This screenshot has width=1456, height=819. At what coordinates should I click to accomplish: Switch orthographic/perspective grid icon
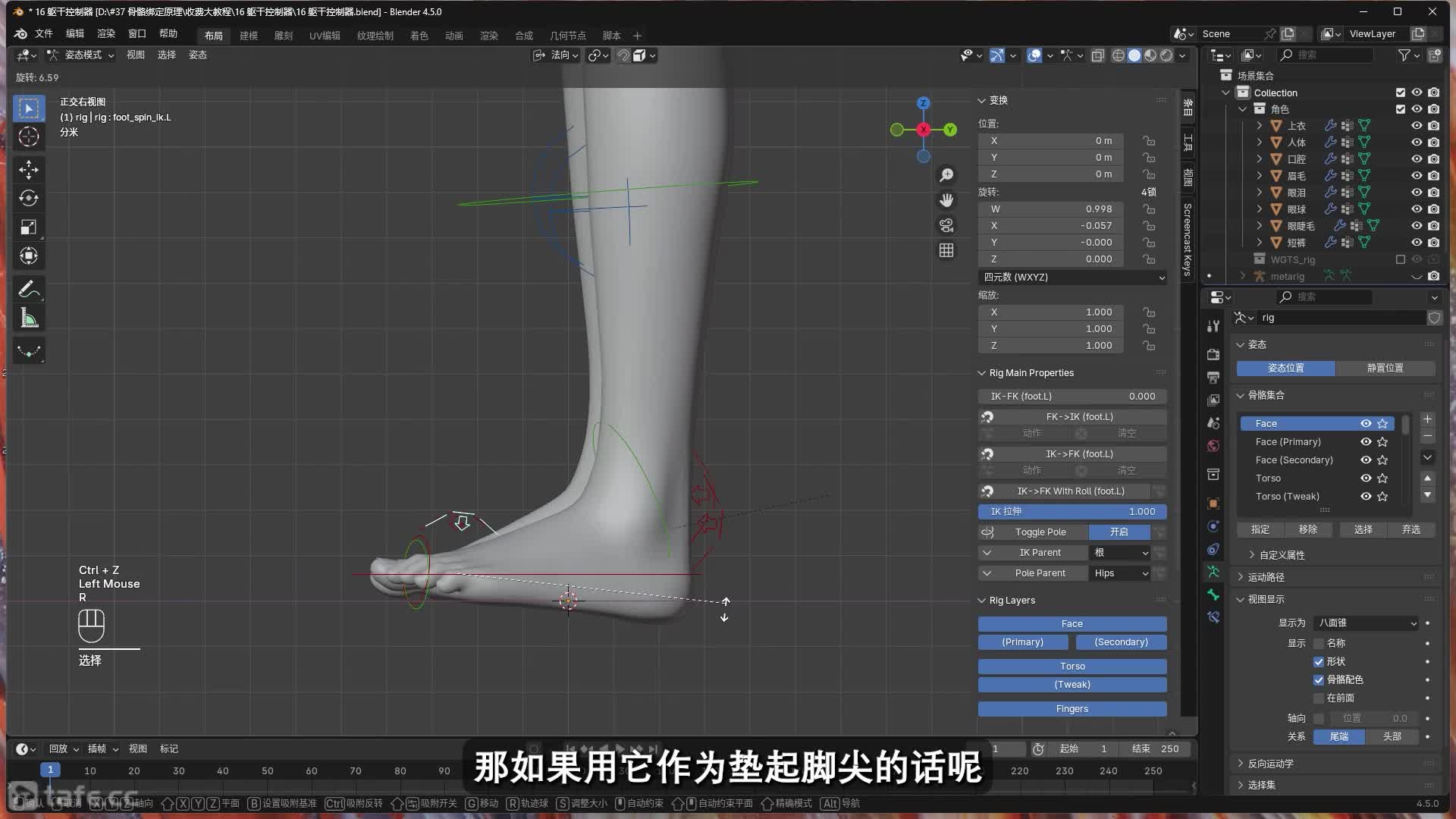click(946, 250)
